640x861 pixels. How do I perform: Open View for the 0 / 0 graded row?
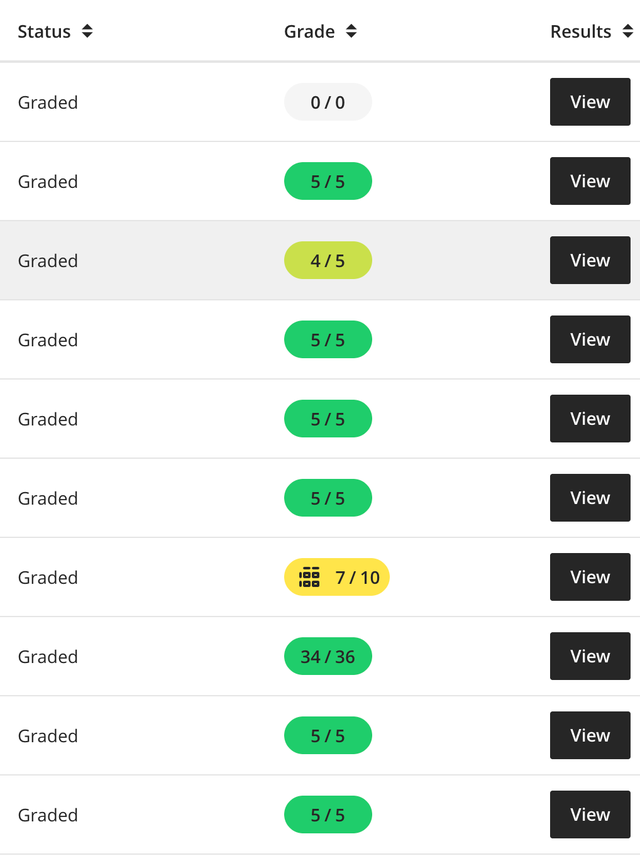tap(590, 102)
